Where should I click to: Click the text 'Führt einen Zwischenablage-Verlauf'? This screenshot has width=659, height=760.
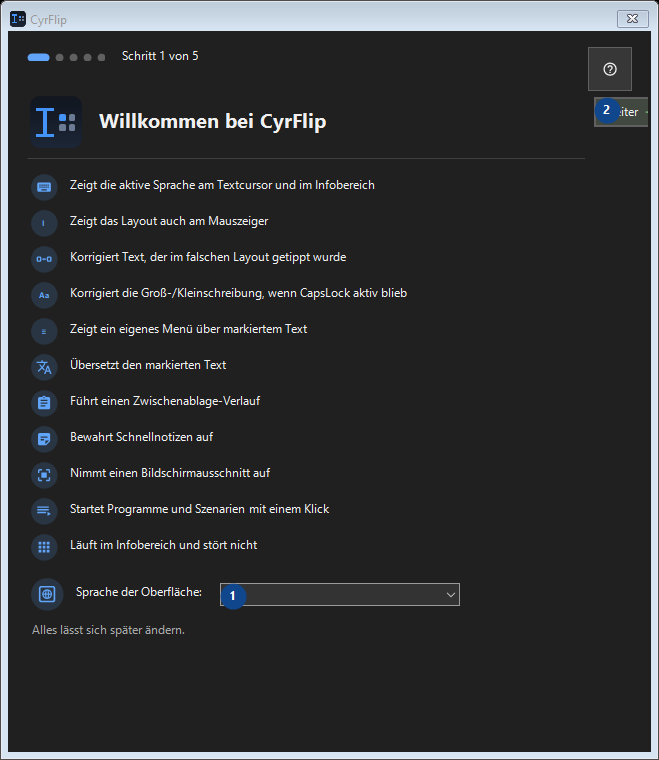(165, 401)
